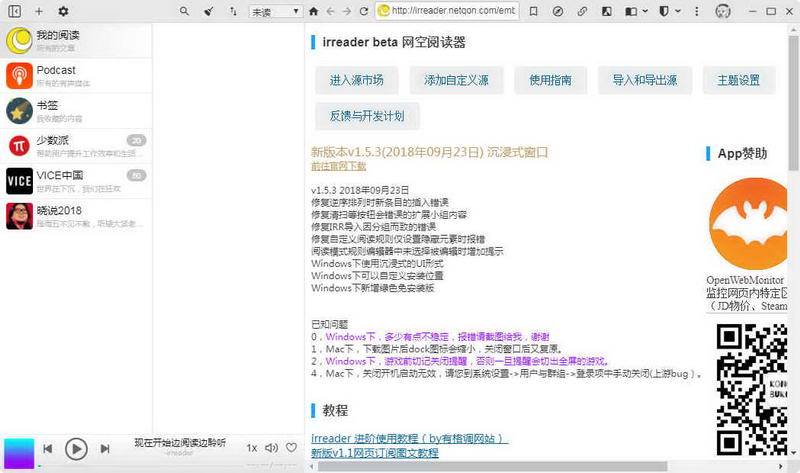Click the volume speaker icon

(x=271, y=448)
